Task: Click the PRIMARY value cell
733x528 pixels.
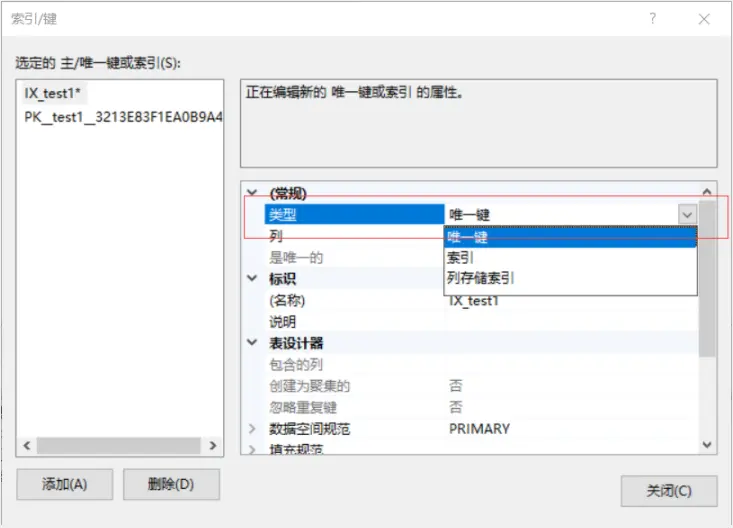Action: click(x=573, y=428)
